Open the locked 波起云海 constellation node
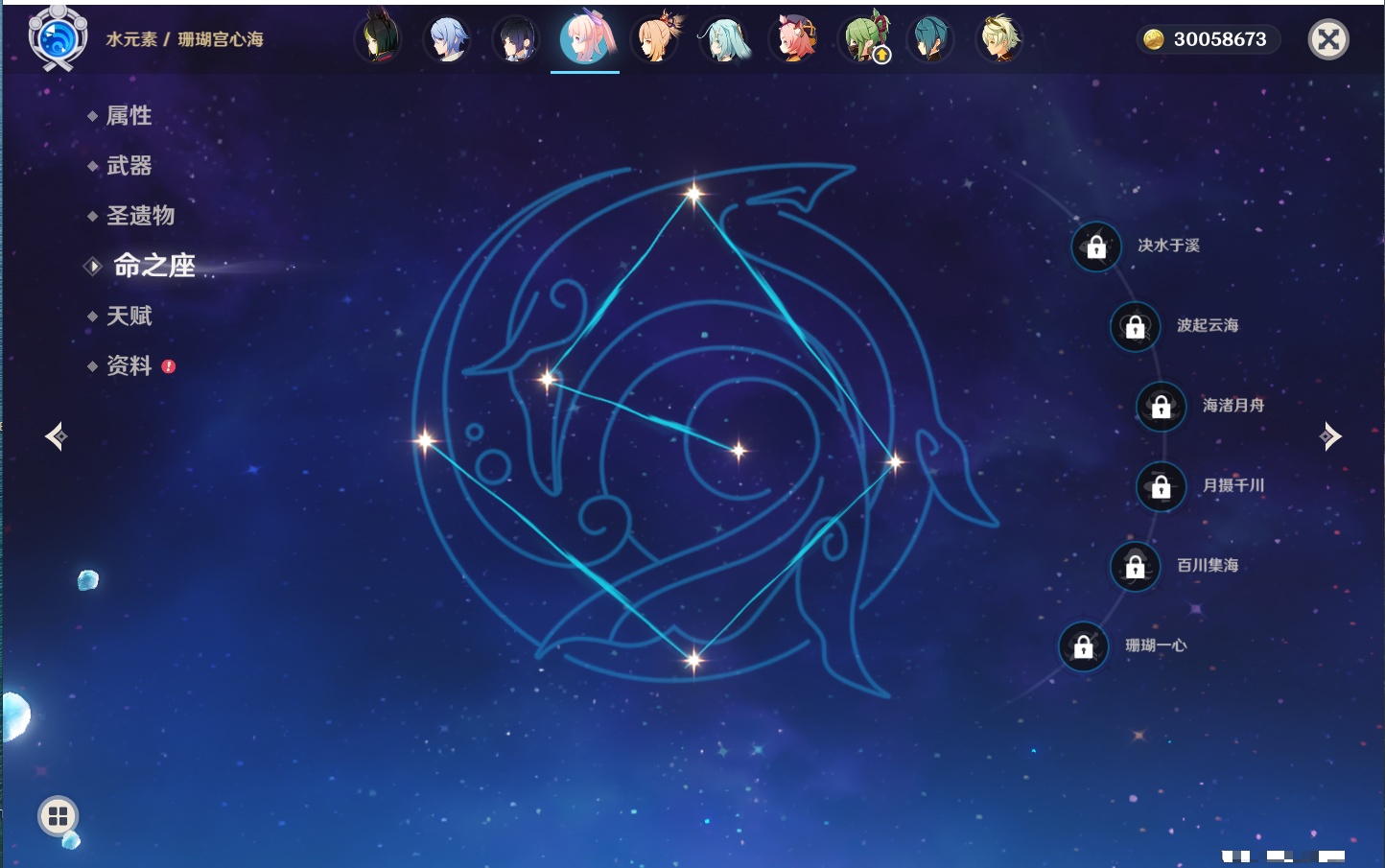Screen dimensions: 1385x868 pos(1135,326)
